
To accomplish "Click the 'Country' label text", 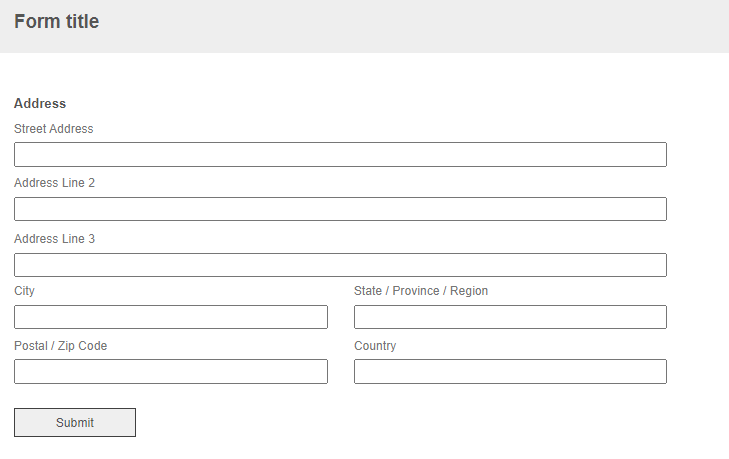I will [x=375, y=346].
